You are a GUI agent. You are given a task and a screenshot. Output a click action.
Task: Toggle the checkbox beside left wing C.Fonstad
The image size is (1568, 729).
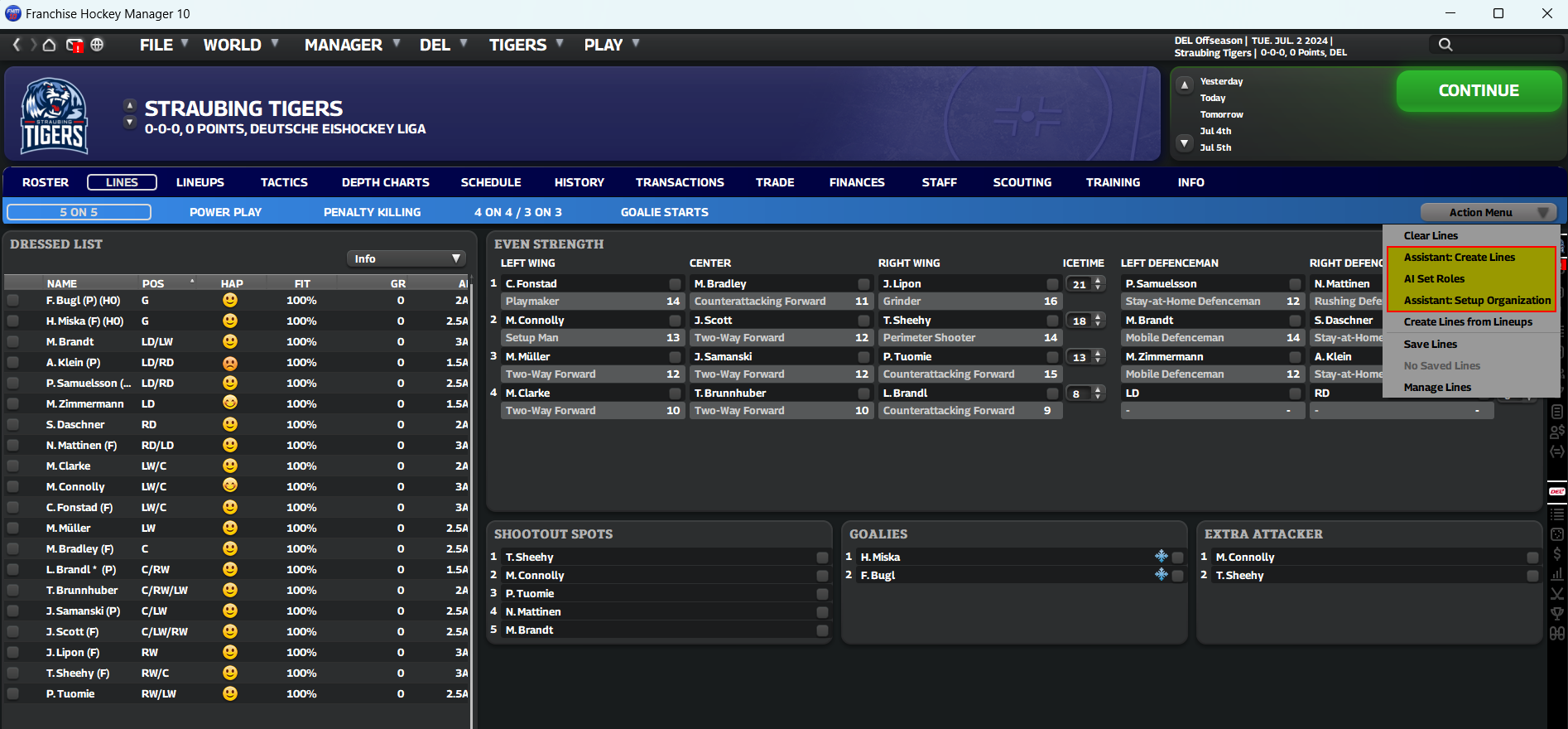pyautogui.click(x=676, y=284)
